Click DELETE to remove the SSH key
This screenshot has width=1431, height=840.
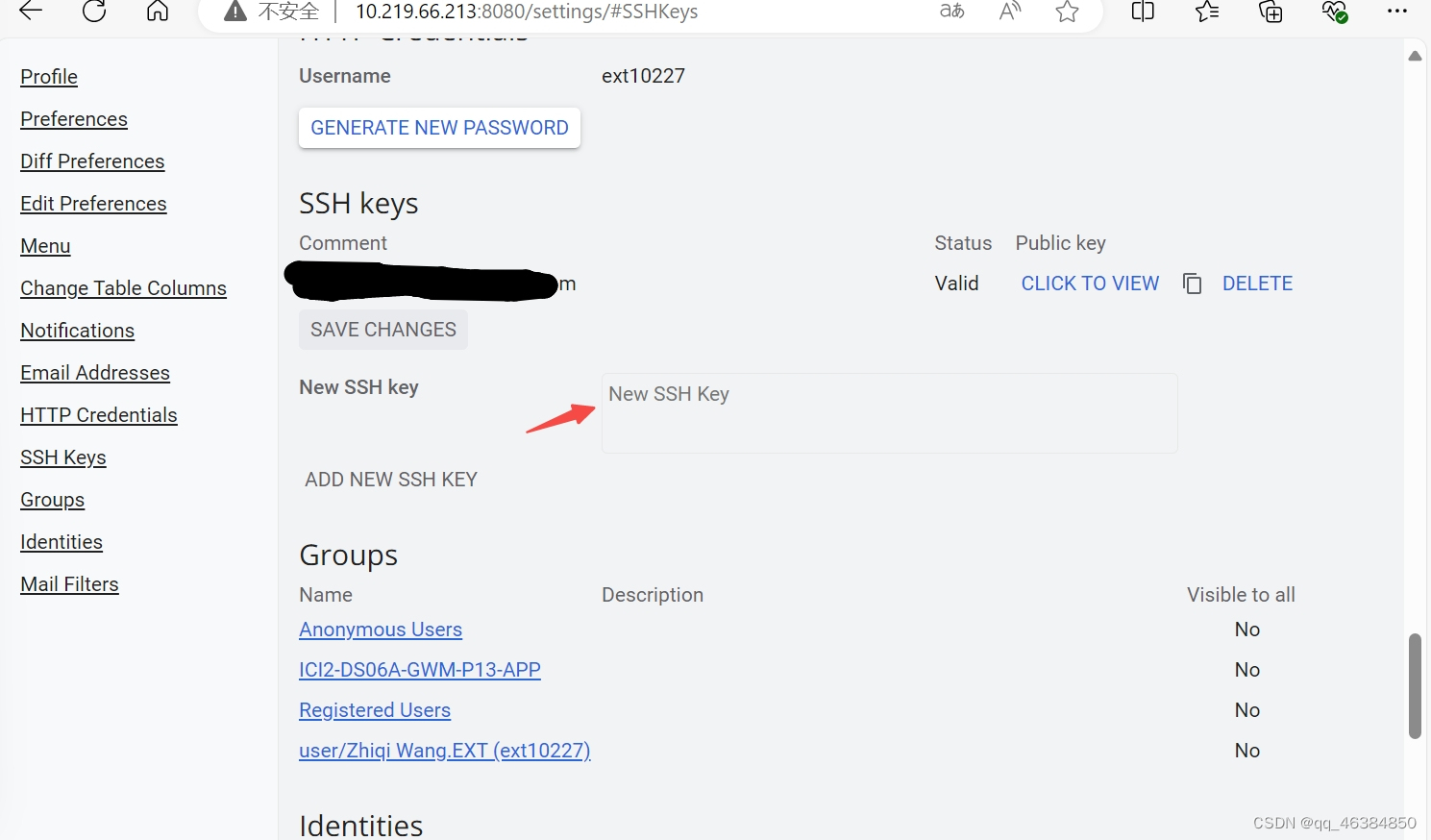(1257, 283)
